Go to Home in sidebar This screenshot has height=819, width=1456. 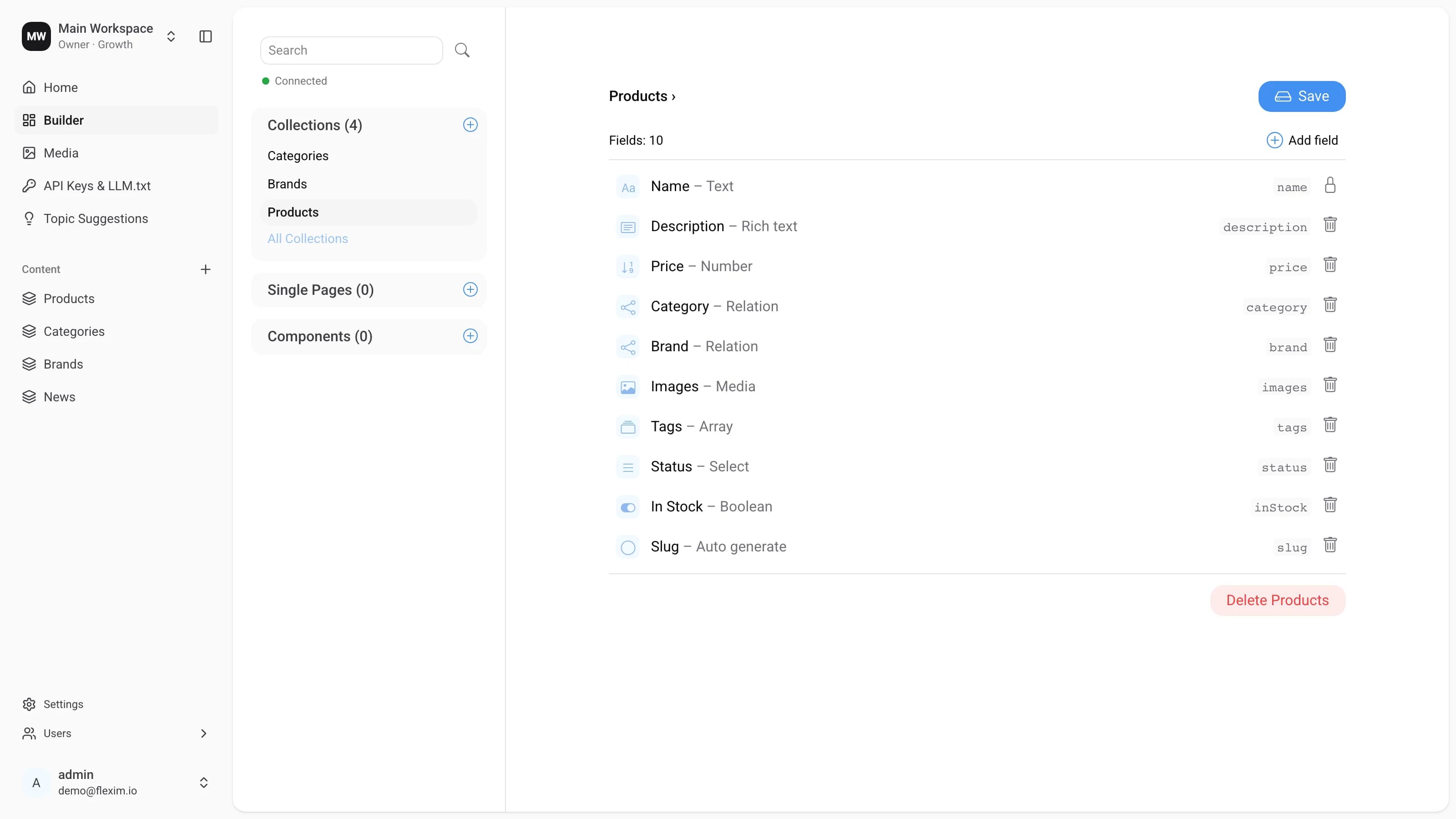[x=116, y=88]
